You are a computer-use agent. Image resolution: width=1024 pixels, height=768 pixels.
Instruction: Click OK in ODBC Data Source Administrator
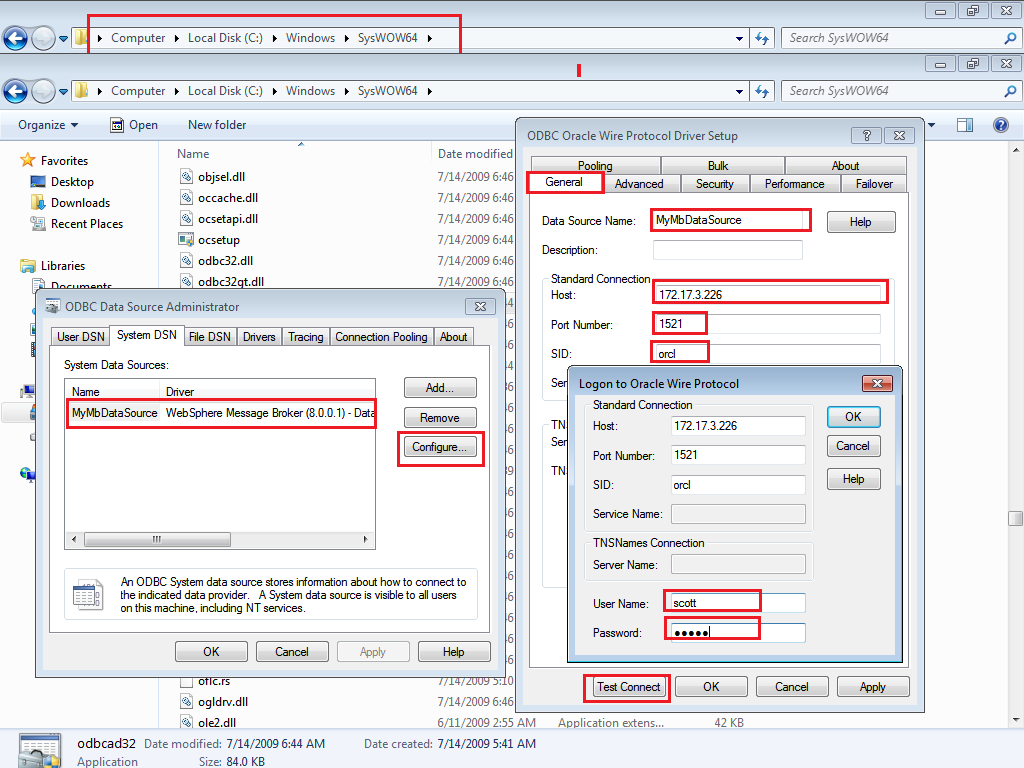coord(211,652)
